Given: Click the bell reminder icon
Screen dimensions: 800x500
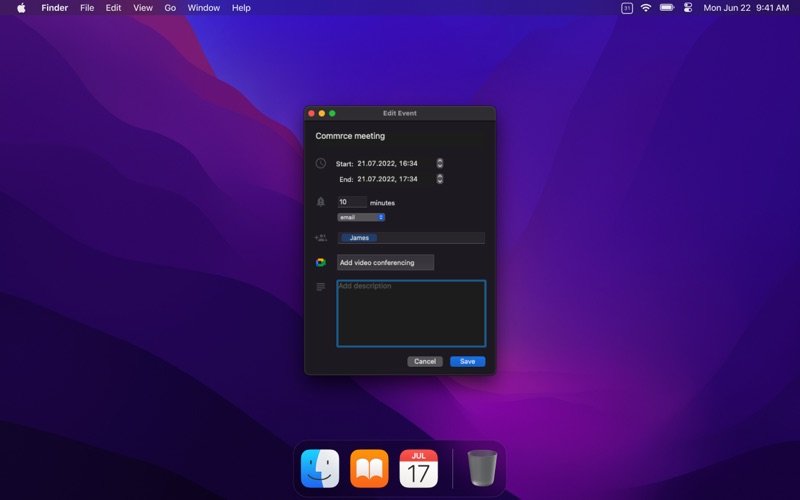Looking at the screenshot, I should [x=320, y=202].
